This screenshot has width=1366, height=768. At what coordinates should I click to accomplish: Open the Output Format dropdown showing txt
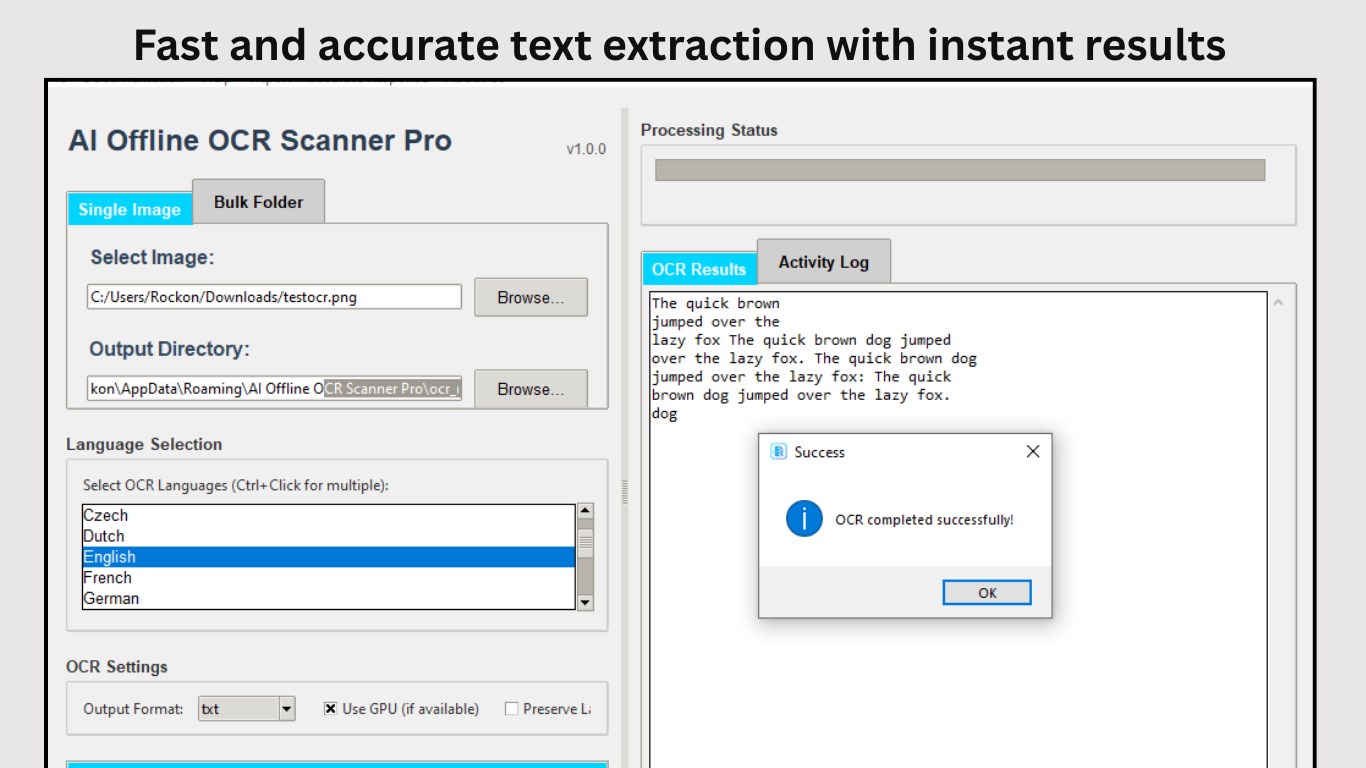pos(246,709)
